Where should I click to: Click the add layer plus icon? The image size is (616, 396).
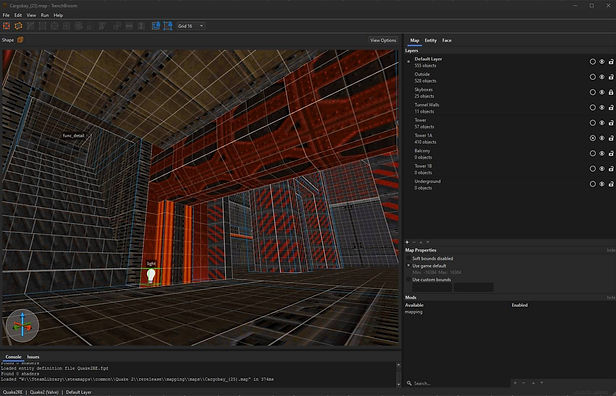[407, 242]
